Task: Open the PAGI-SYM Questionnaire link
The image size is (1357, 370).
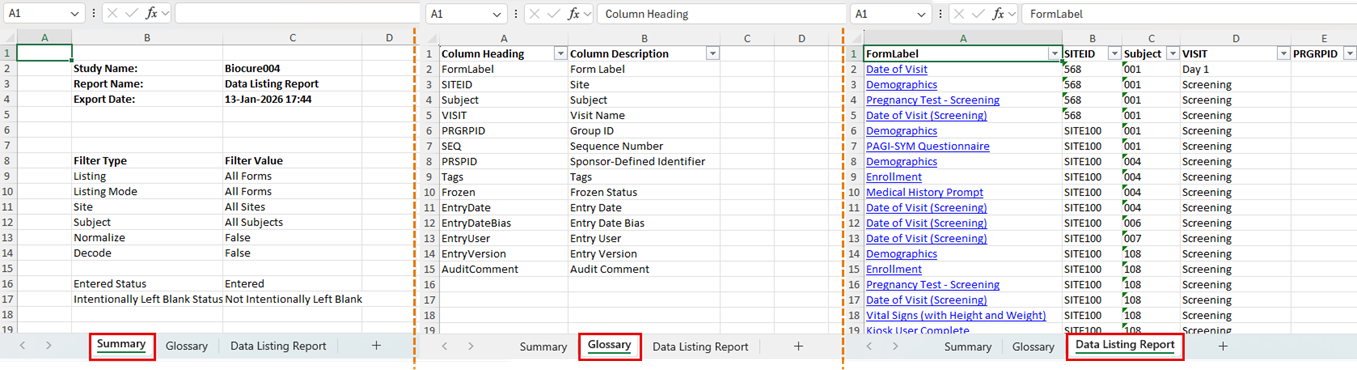Action: point(928,146)
